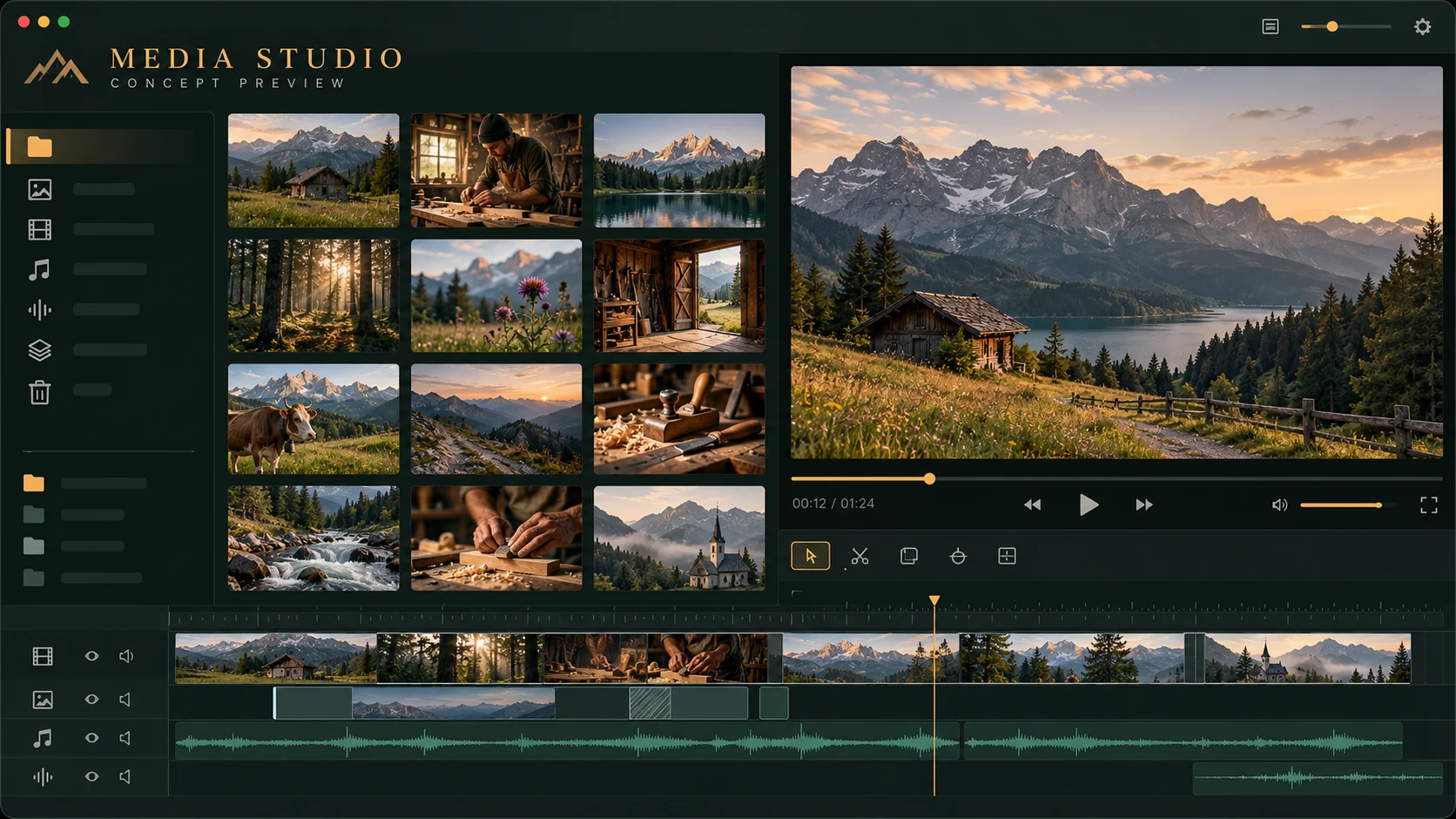Open the layers stack category
1456x819 pixels.
tap(39, 350)
